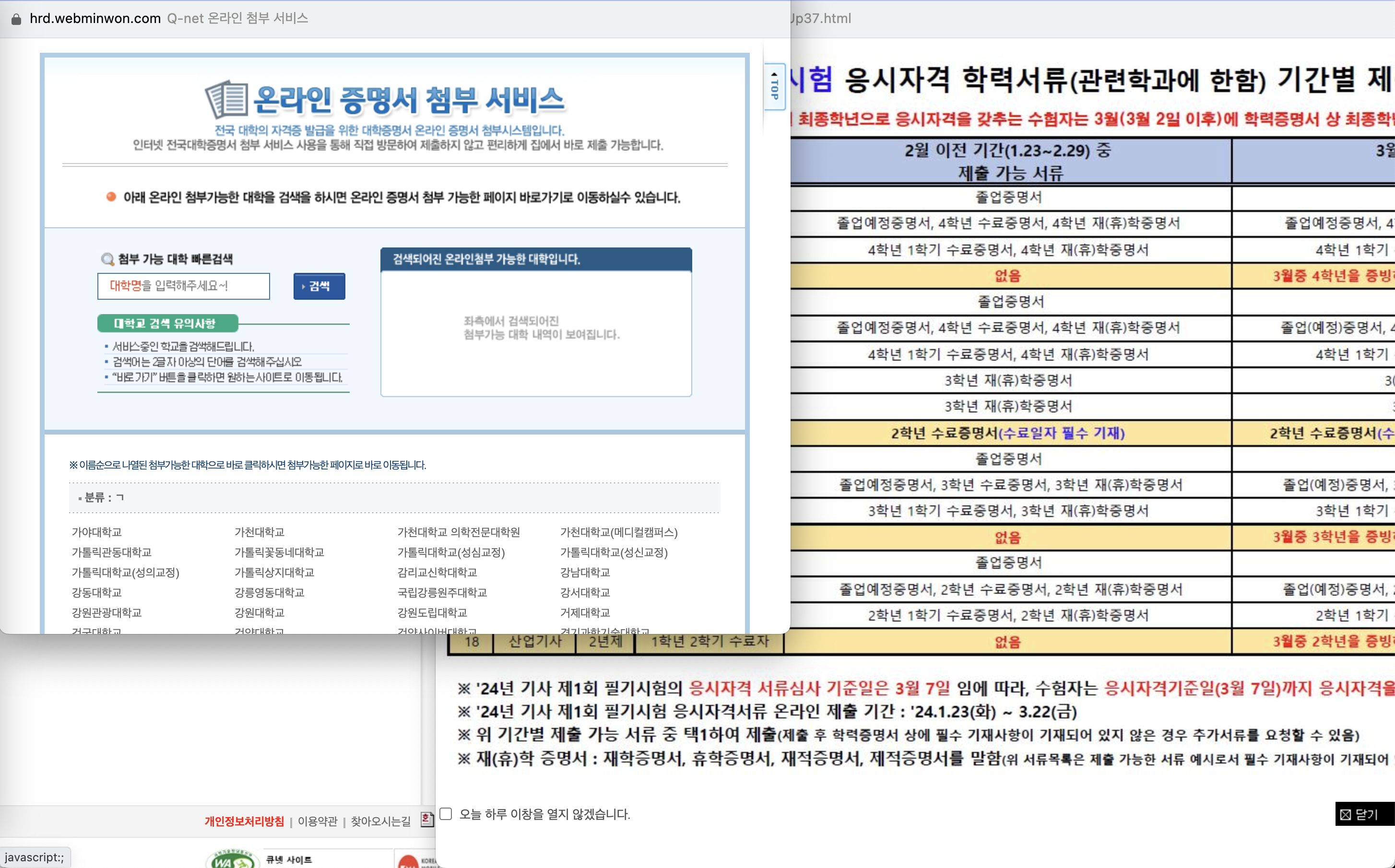Check the 오늘 하루 이창을 열지 않겠습니다 box

coord(446,813)
